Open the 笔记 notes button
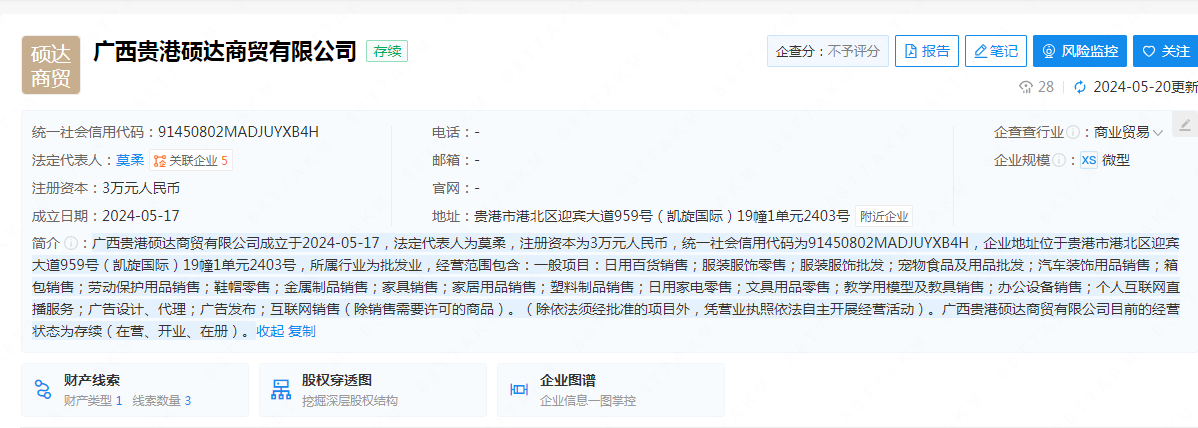Image resolution: width=1198 pixels, height=428 pixels. [x=996, y=51]
